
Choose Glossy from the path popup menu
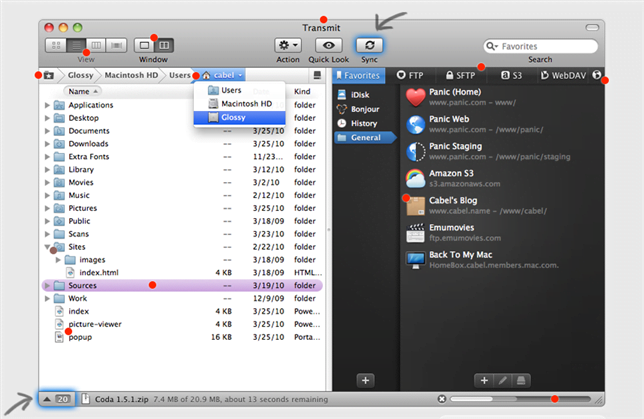[239, 117]
